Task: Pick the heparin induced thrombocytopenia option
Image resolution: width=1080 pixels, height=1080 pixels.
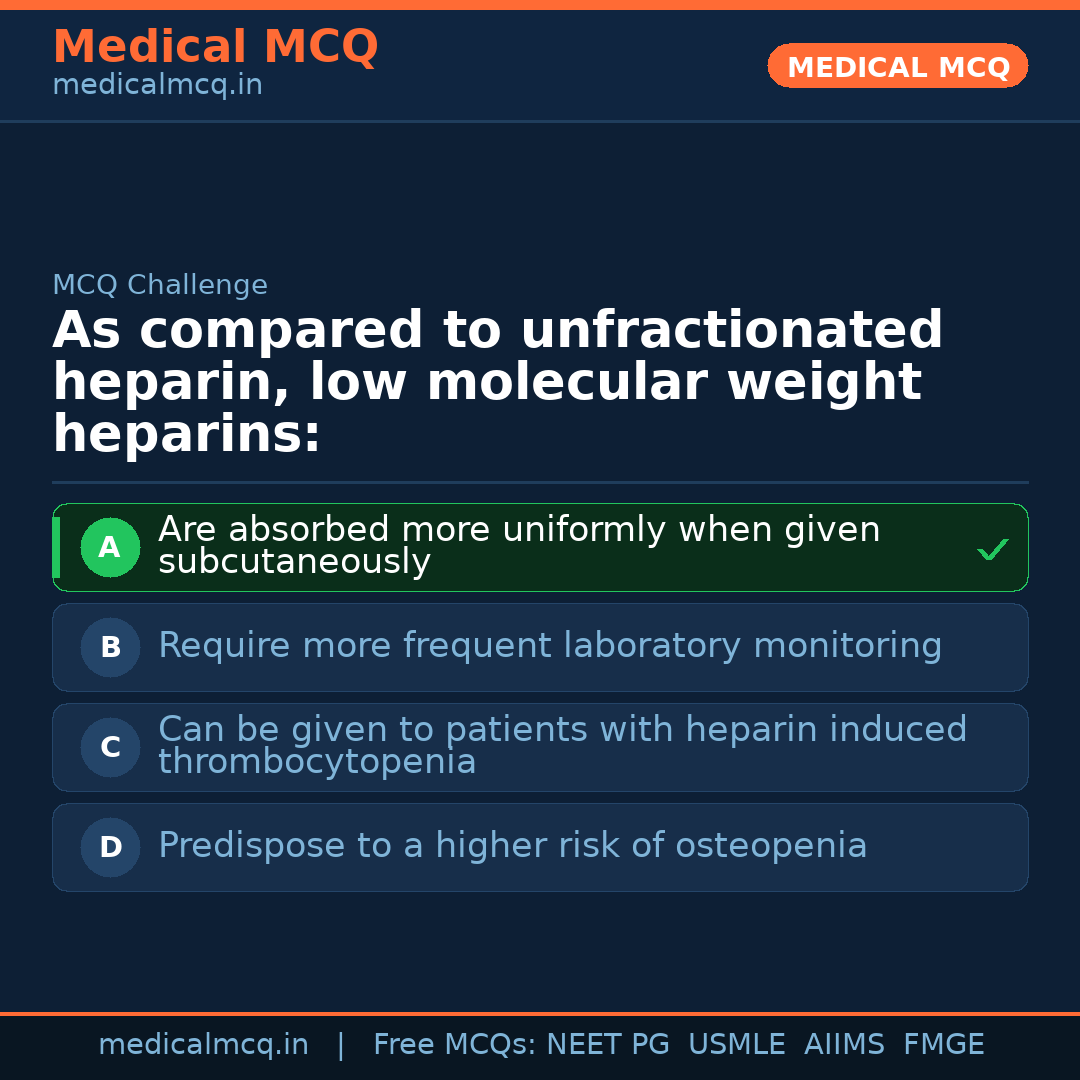Action: click(x=562, y=746)
